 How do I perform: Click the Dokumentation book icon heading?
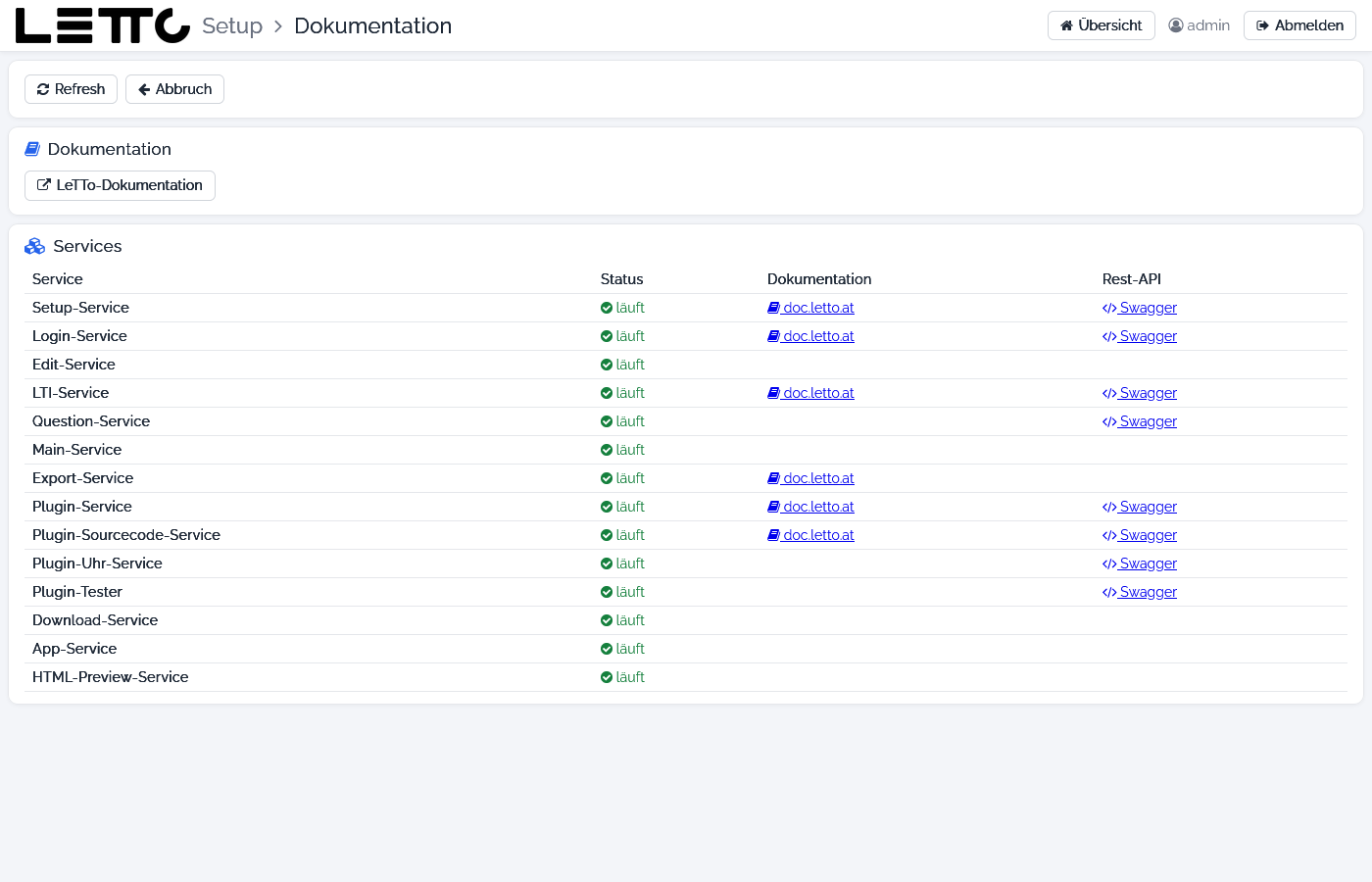pos(32,149)
